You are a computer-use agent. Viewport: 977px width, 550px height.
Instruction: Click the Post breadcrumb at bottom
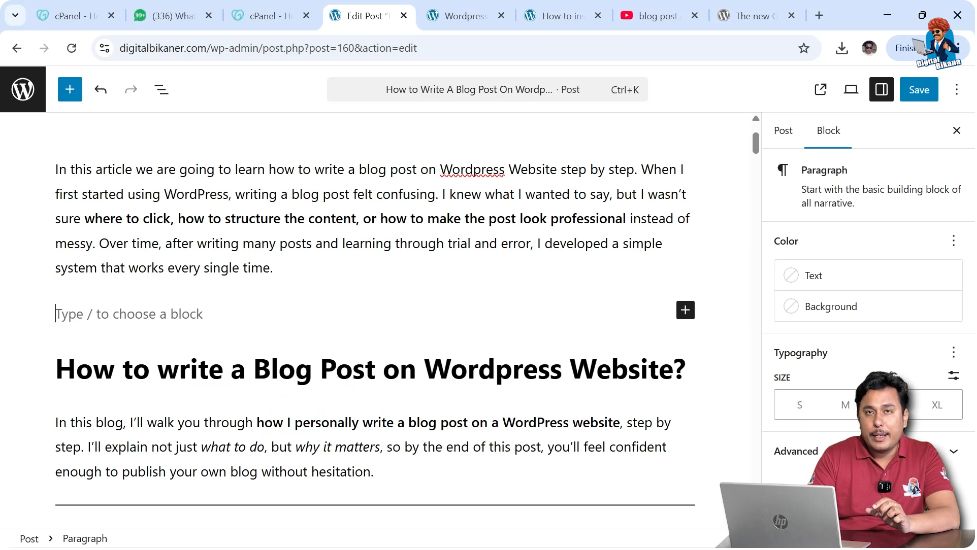[29, 539]
